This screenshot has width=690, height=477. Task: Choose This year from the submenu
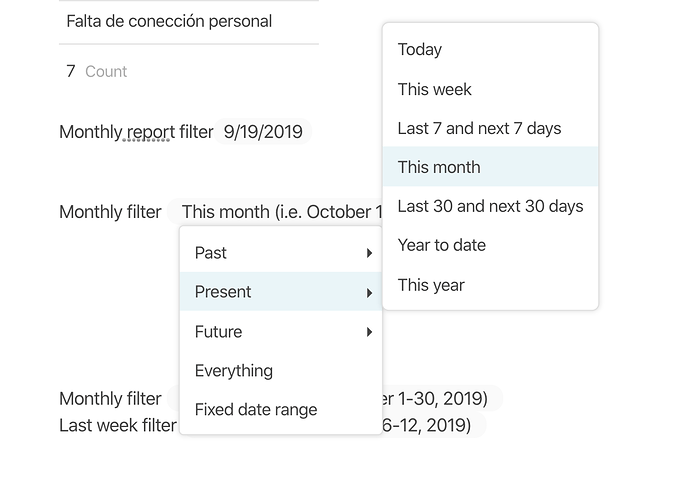(x=431, y=285)
